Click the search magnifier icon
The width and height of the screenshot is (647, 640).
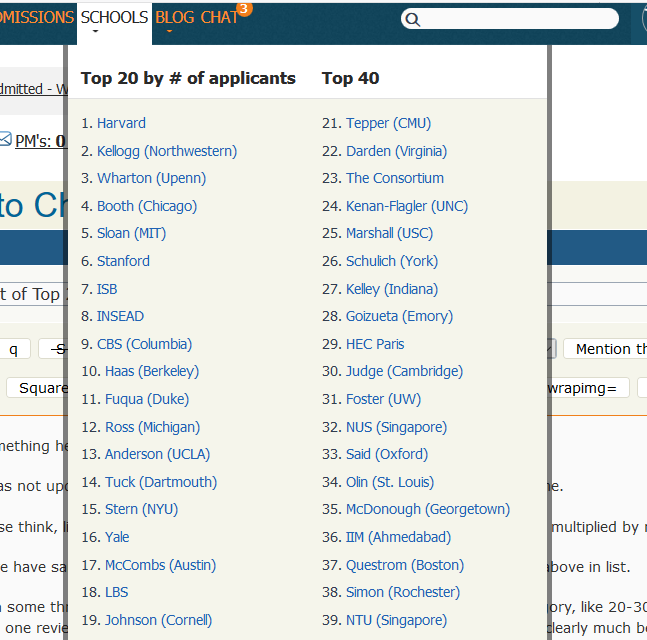click(x=412, y=19)
